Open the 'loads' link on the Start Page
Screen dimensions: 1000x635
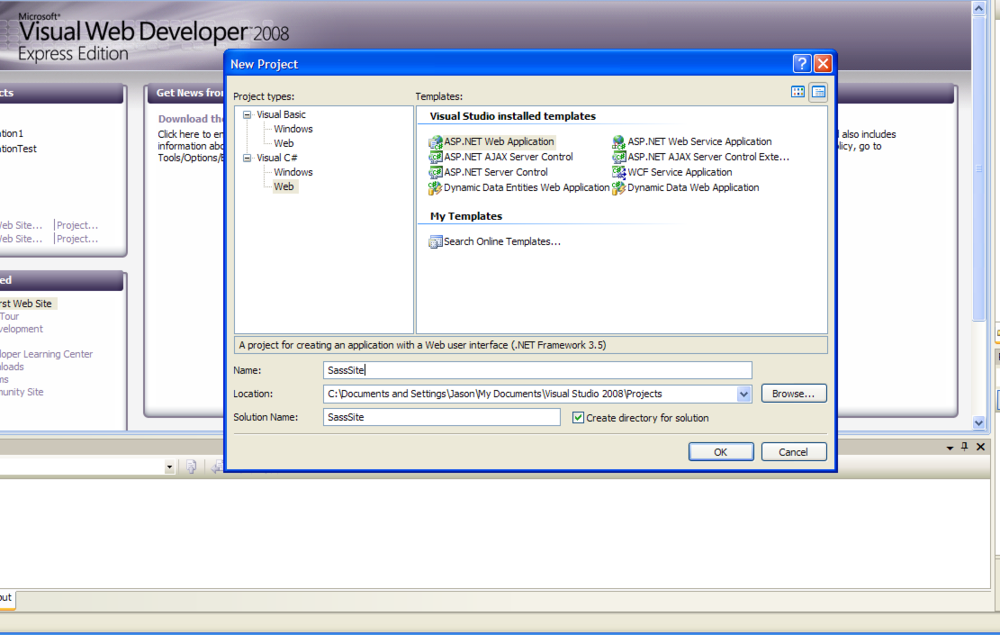(12, 367)
